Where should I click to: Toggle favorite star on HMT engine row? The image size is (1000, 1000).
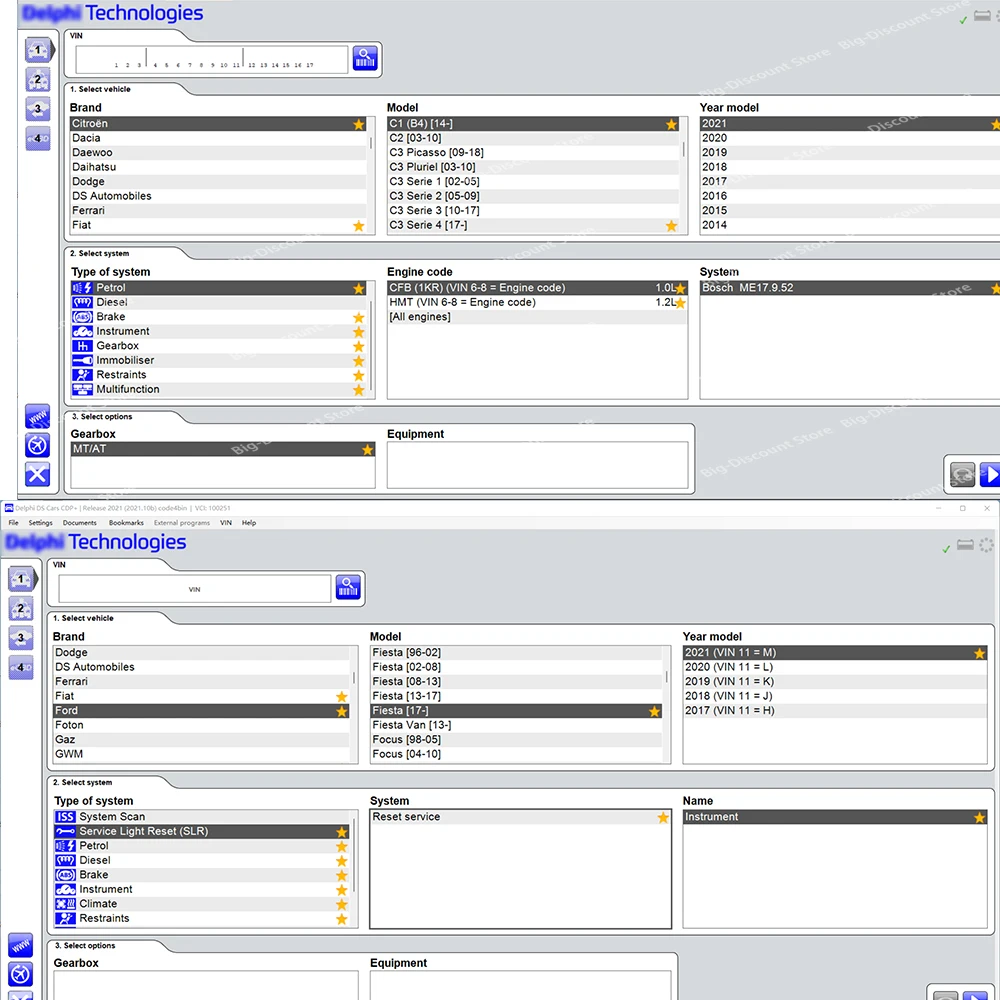click(680, 303)
